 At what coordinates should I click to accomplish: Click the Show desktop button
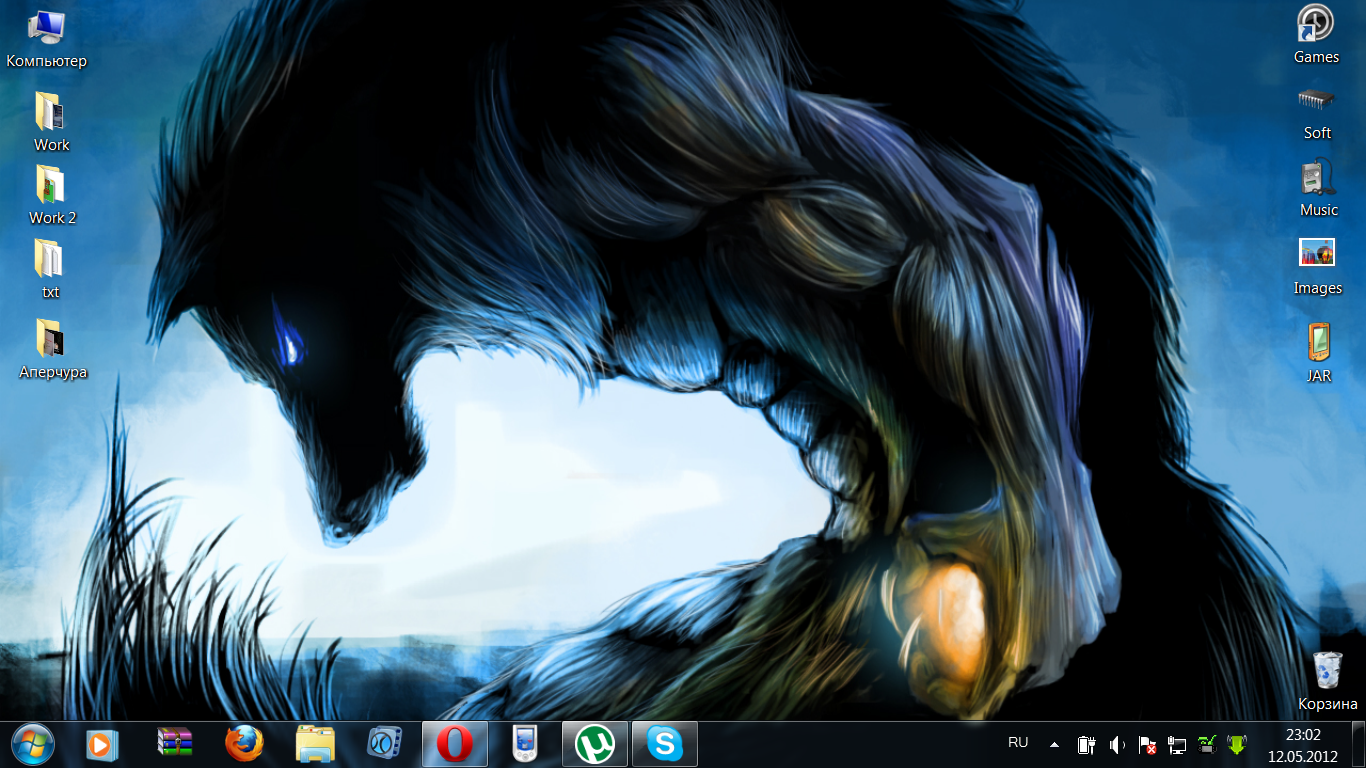click(1358, 744)
